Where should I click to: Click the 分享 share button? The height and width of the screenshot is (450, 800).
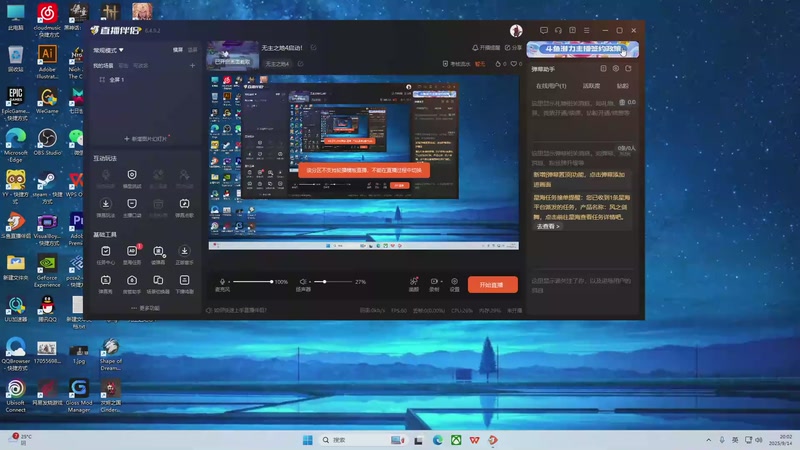coord(513,47)
